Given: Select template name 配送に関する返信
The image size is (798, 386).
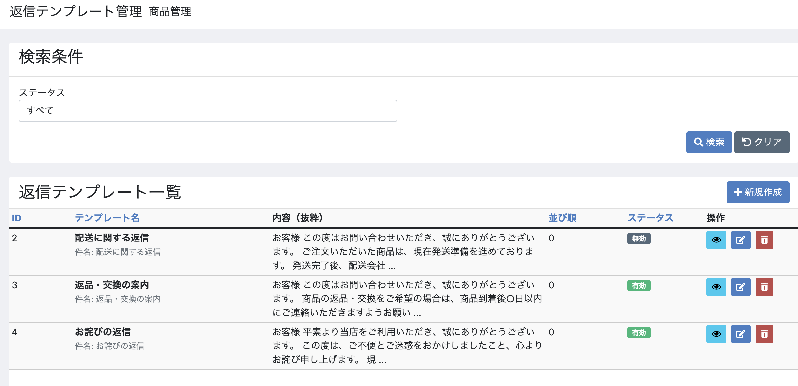Looking at the screenshot, I should click(111, 237).
